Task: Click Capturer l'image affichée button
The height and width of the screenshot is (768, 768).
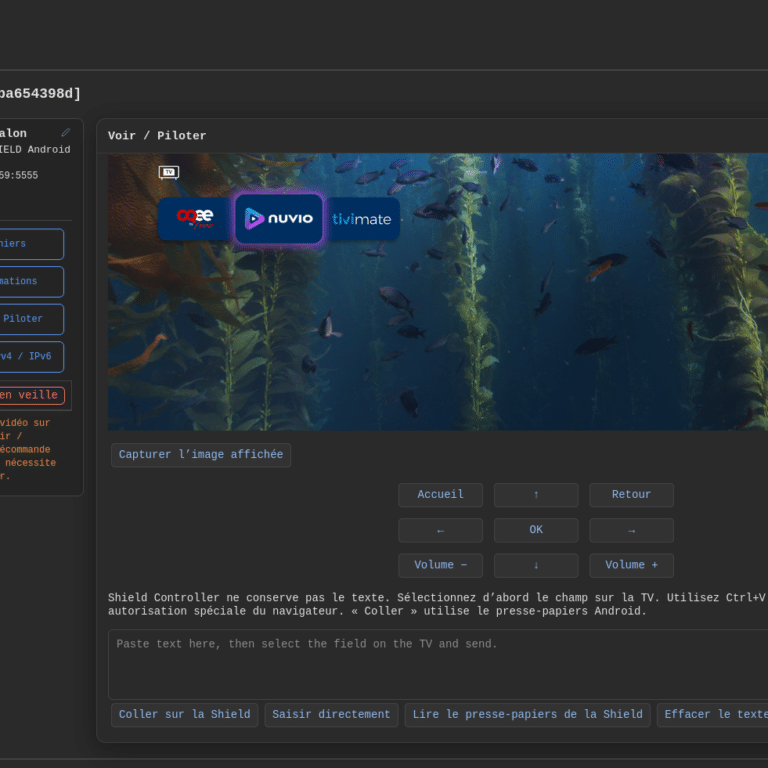Action: click(201, 455)
